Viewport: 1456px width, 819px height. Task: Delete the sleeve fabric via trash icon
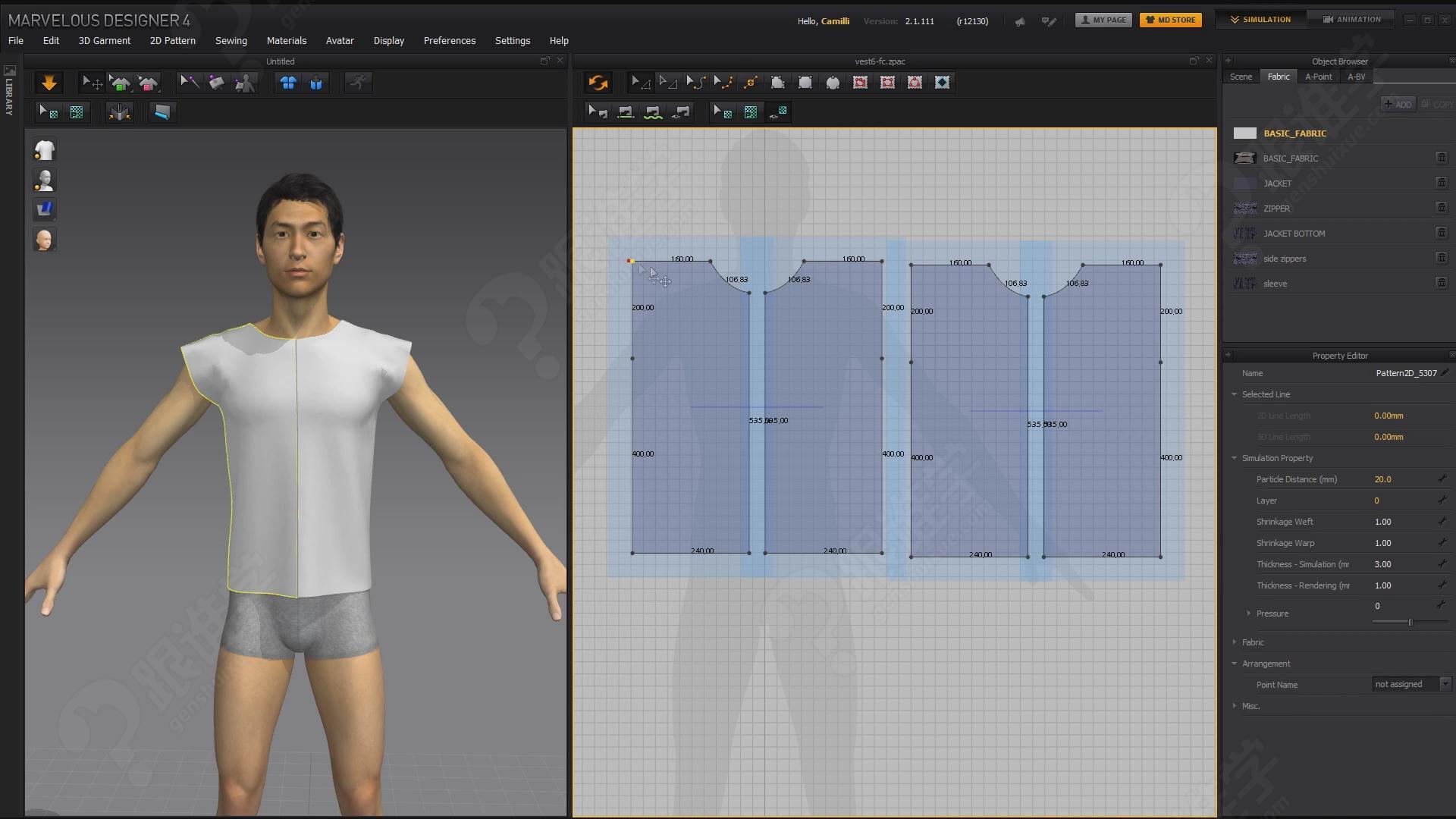tap(1442, 283)
